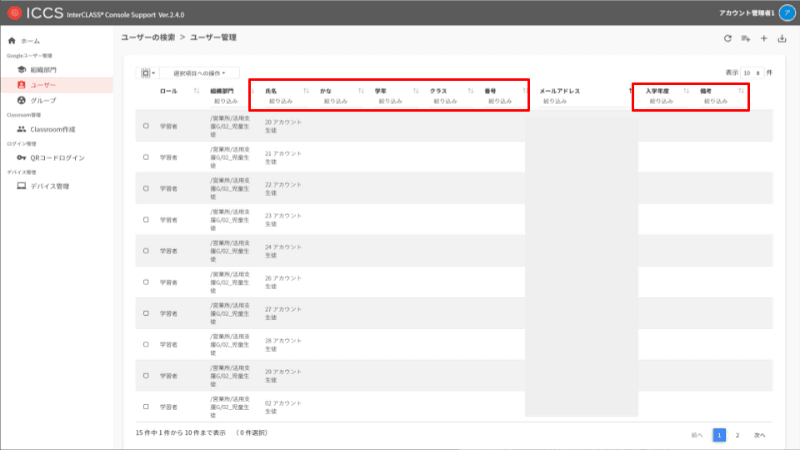The height and width of the screenshot is (450, 800).
Task: Follow the ユーザーの検索 breadcrumb link
Action: click(148, 37)
